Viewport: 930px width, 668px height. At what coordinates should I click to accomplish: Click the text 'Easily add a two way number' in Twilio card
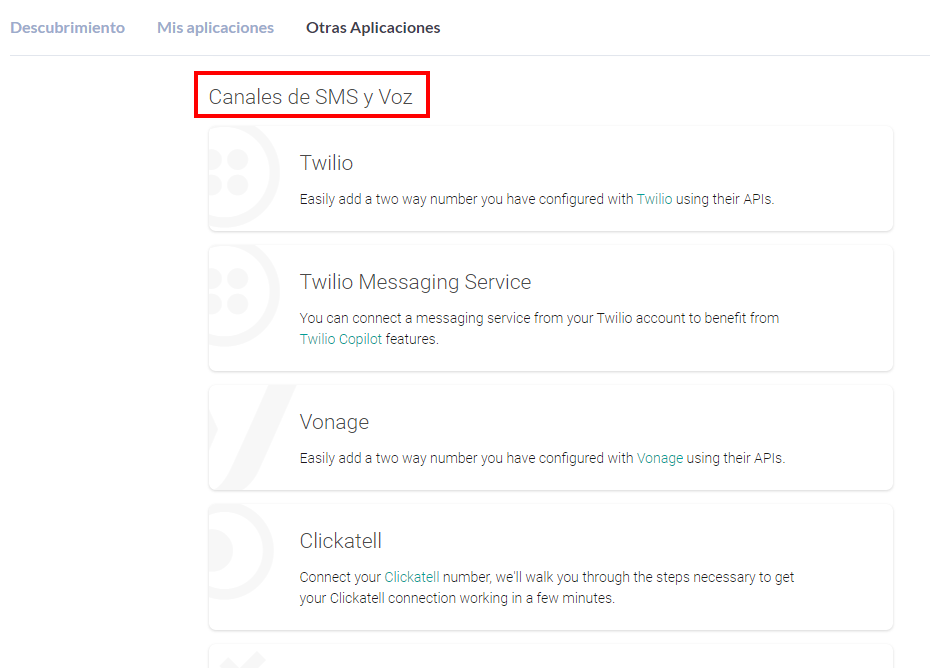click(x=388, y=199)
